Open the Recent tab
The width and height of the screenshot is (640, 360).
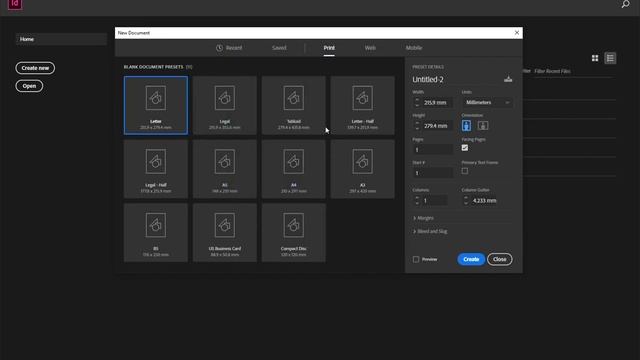pos(229,48)
